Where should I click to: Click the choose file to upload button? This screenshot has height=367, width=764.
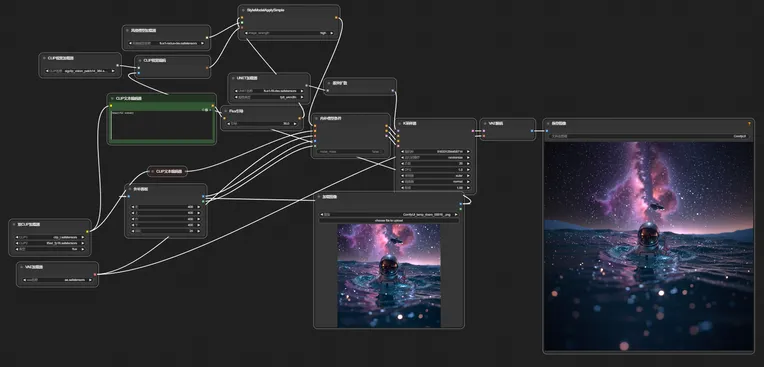pos(389,220)
